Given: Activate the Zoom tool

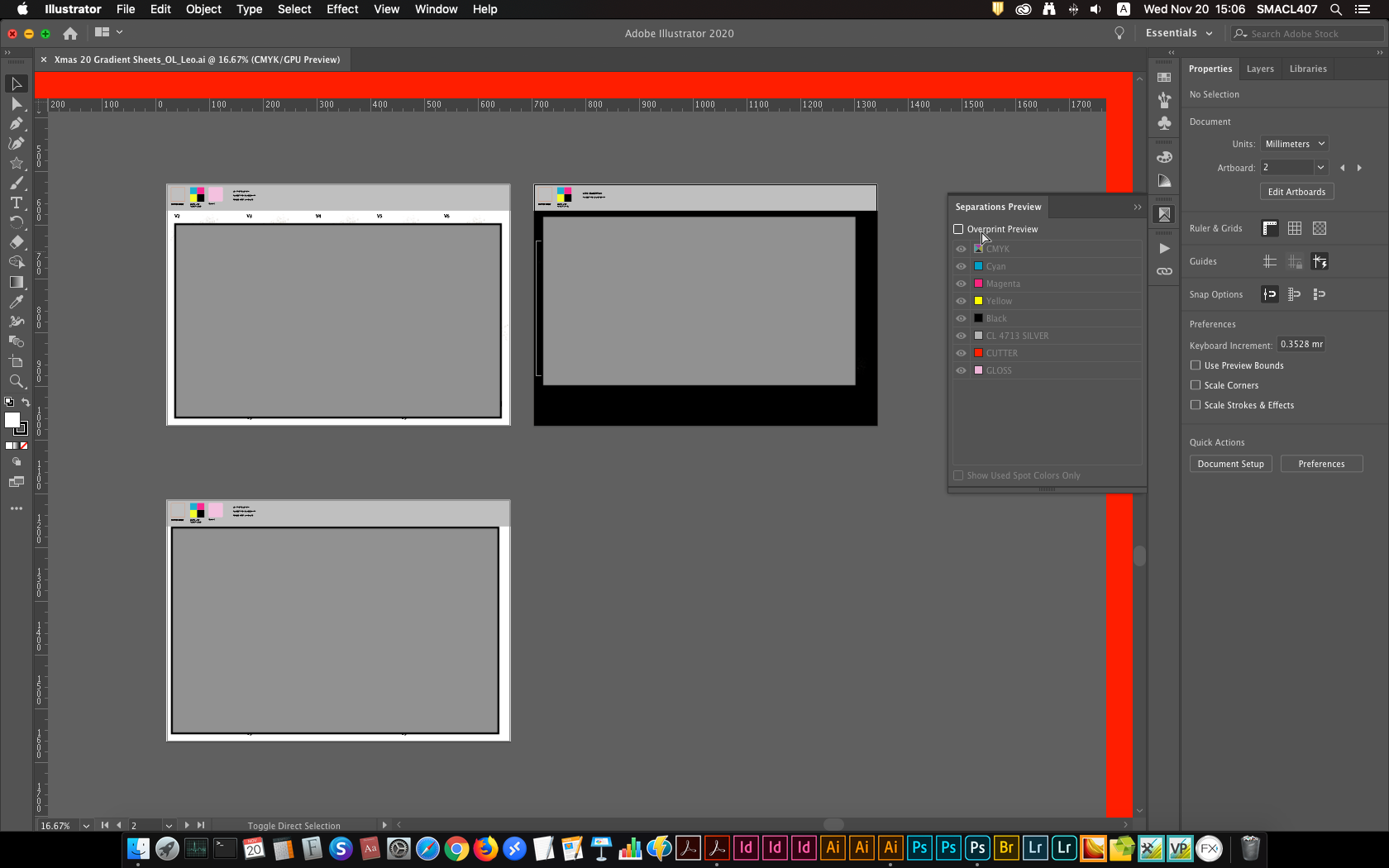Looking at the screenshot, I should pos(17,381).
